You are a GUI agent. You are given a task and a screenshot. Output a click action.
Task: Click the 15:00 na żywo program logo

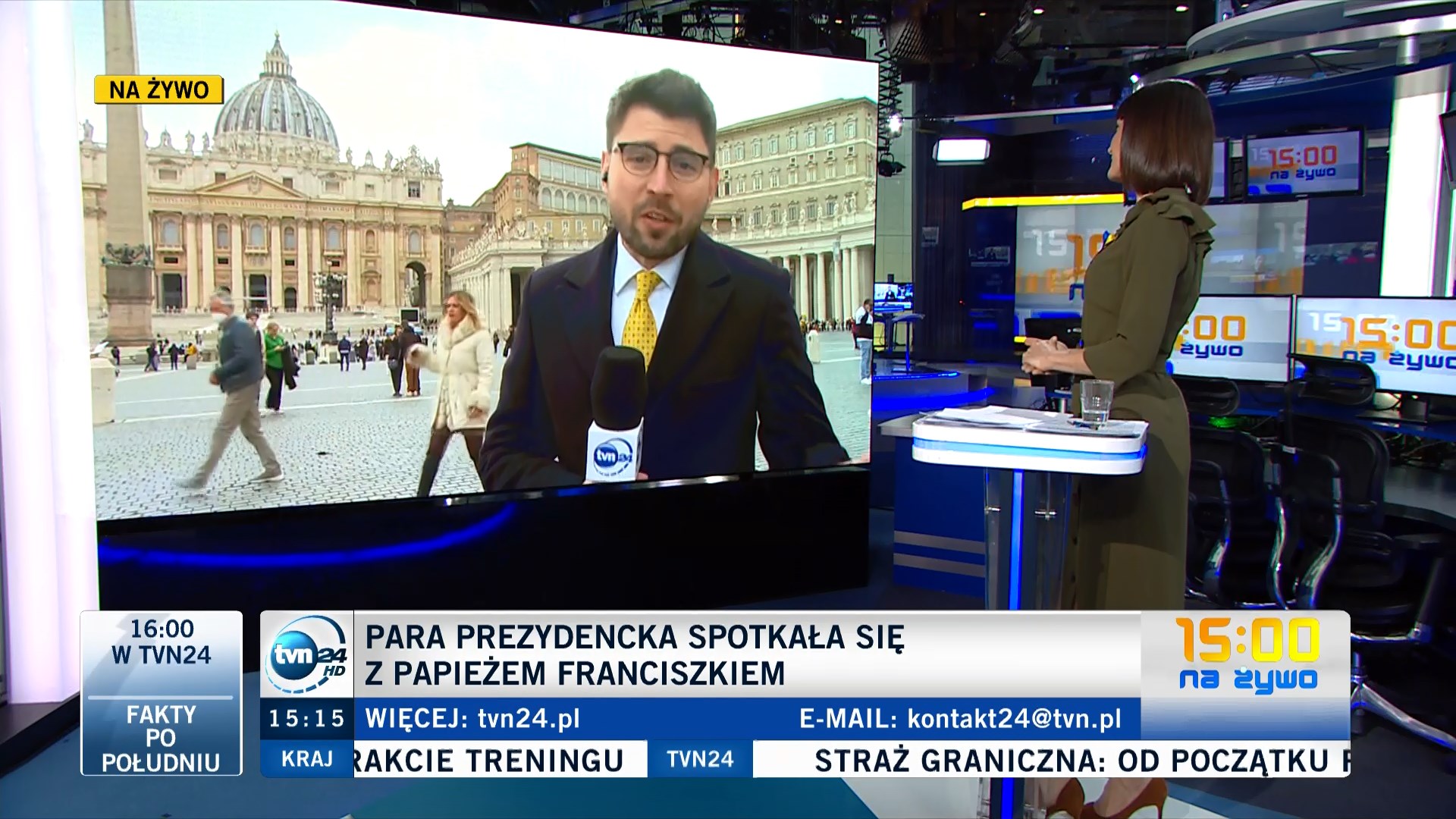(x=1247, y=654)
